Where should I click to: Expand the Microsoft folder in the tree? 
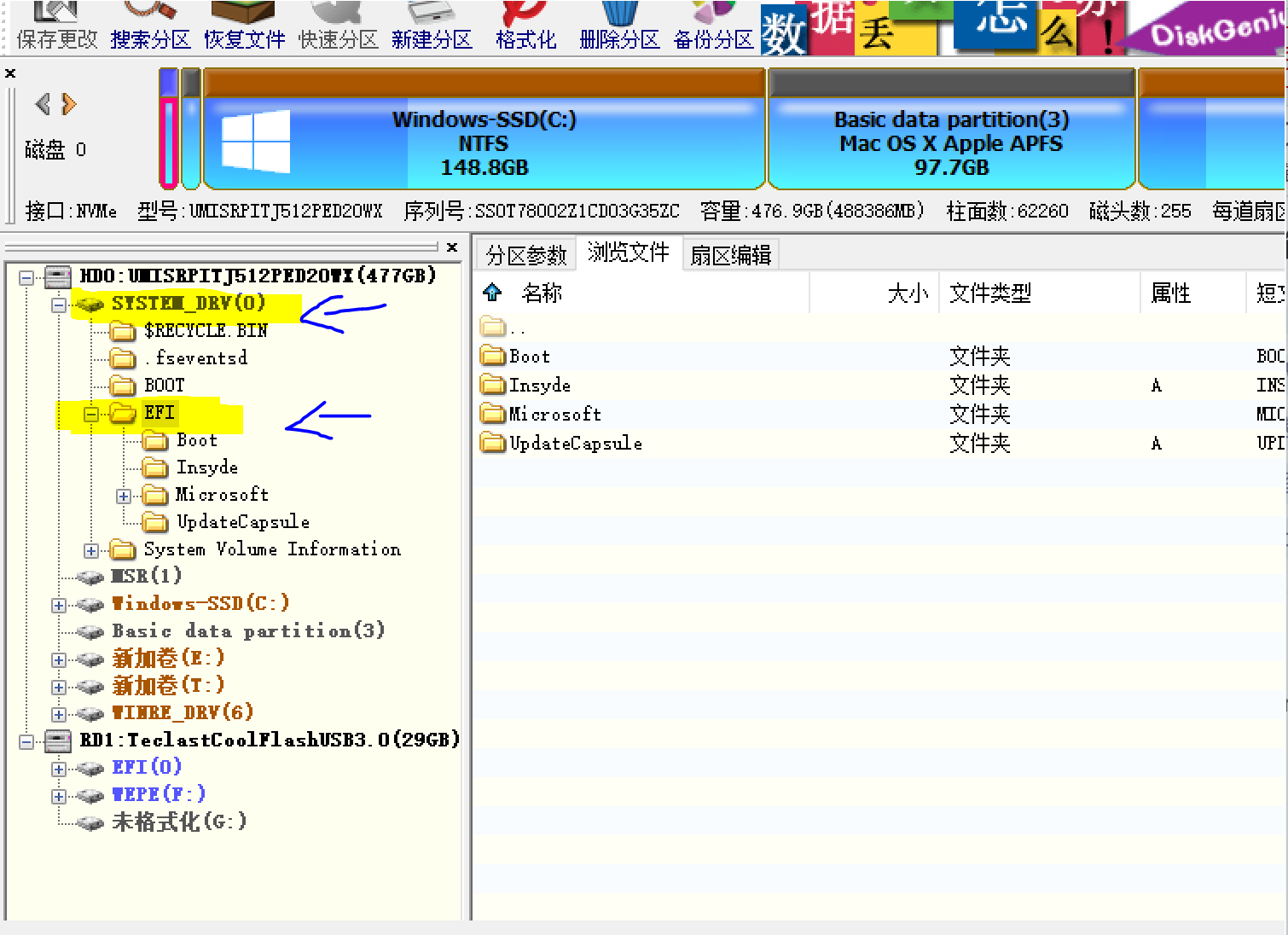pos(124,497)
